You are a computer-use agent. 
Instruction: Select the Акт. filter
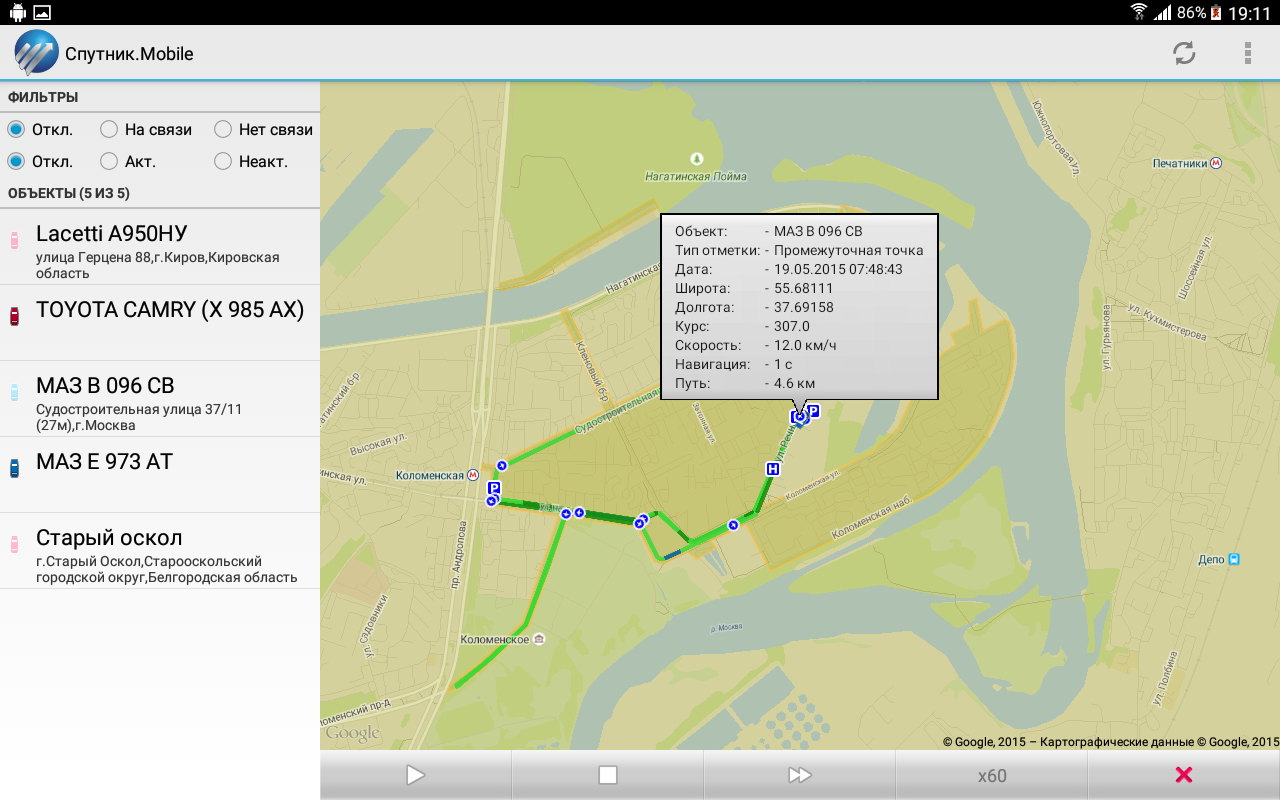tap(129, 161)
